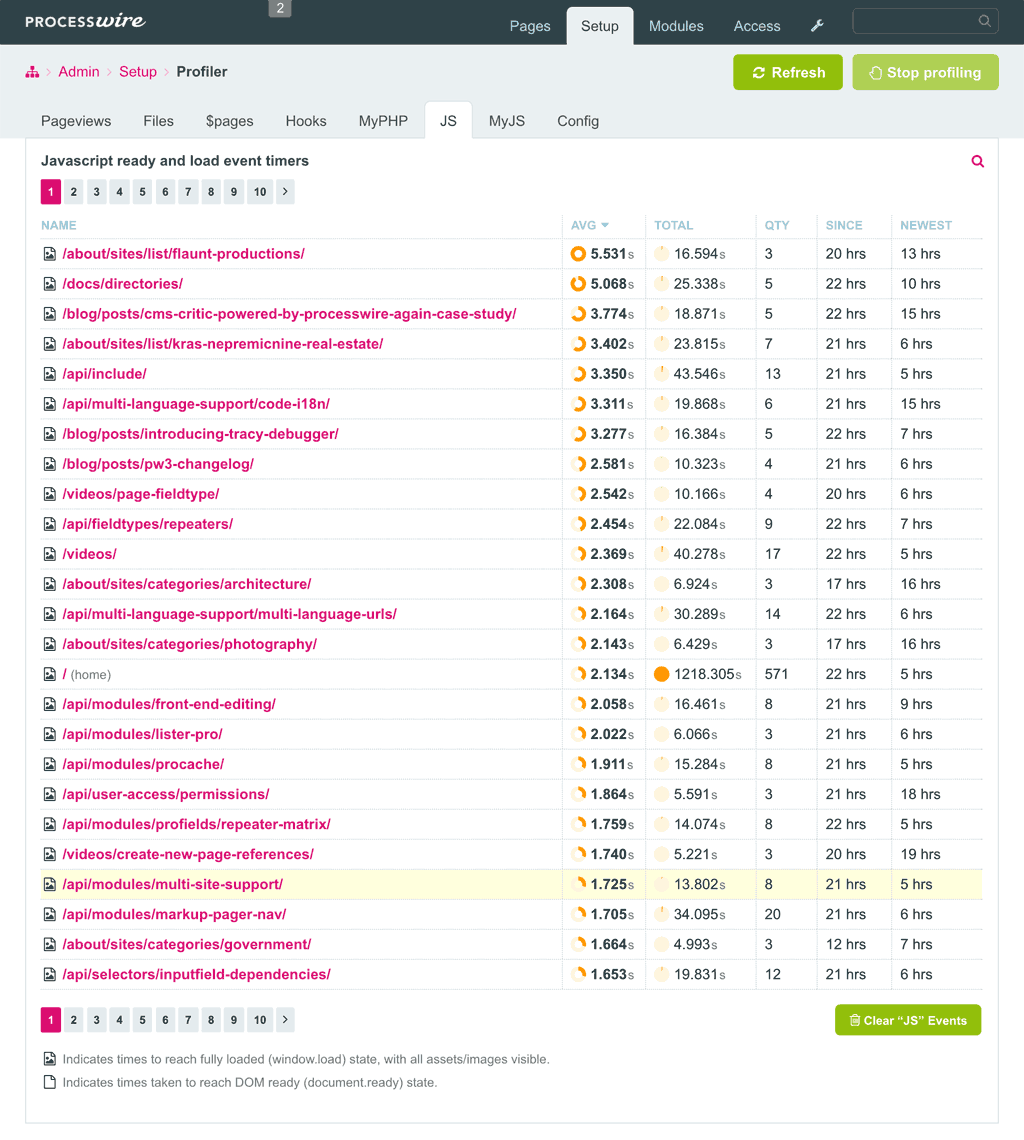This screenshot has height=1140, width=1024.
Task: Clear "JS" Events button
Action: click(x=908, y=1020)
